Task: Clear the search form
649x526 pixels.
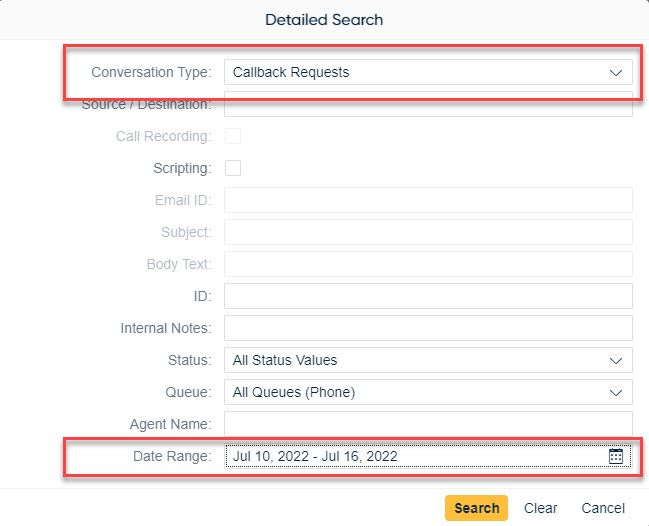Action: 540,508
